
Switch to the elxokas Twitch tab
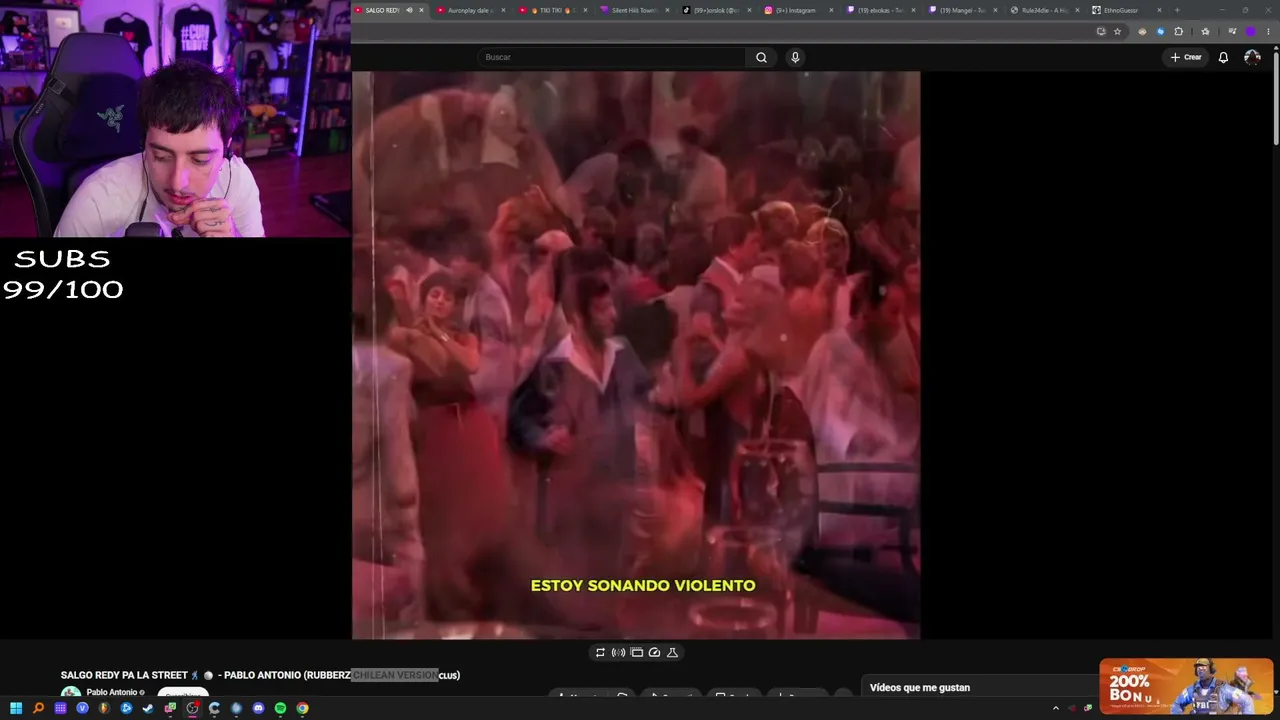click(x=880, y=10)
